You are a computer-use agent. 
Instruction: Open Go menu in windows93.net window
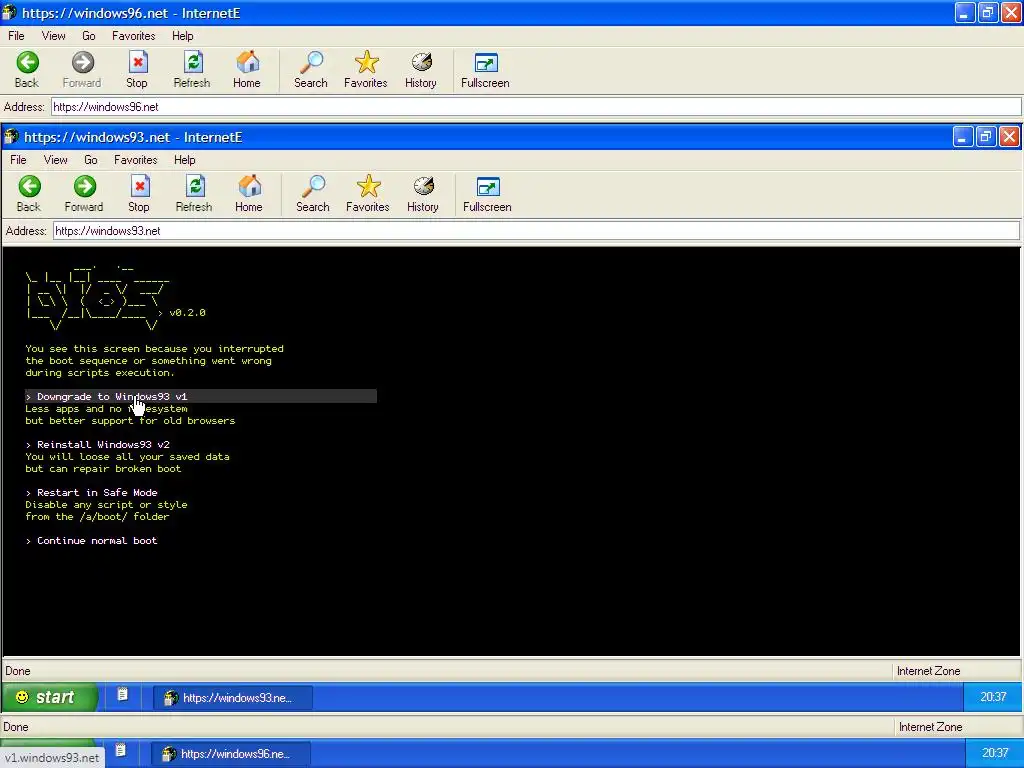[91, 160]
